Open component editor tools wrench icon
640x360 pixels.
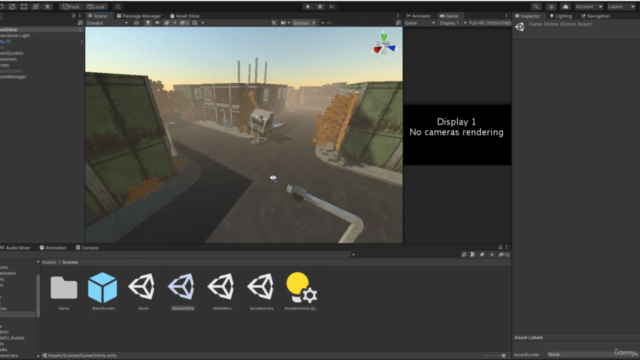274,23
